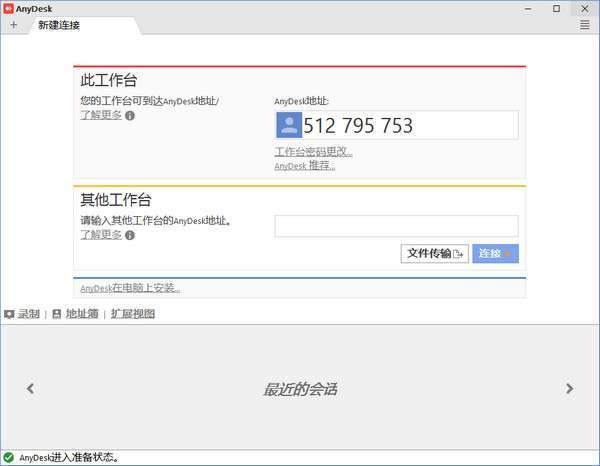Open AnyDesk在电脑上安装 link
Image resolution: width=600 pixels, height=466 pixels.
[x=130, y=288]
